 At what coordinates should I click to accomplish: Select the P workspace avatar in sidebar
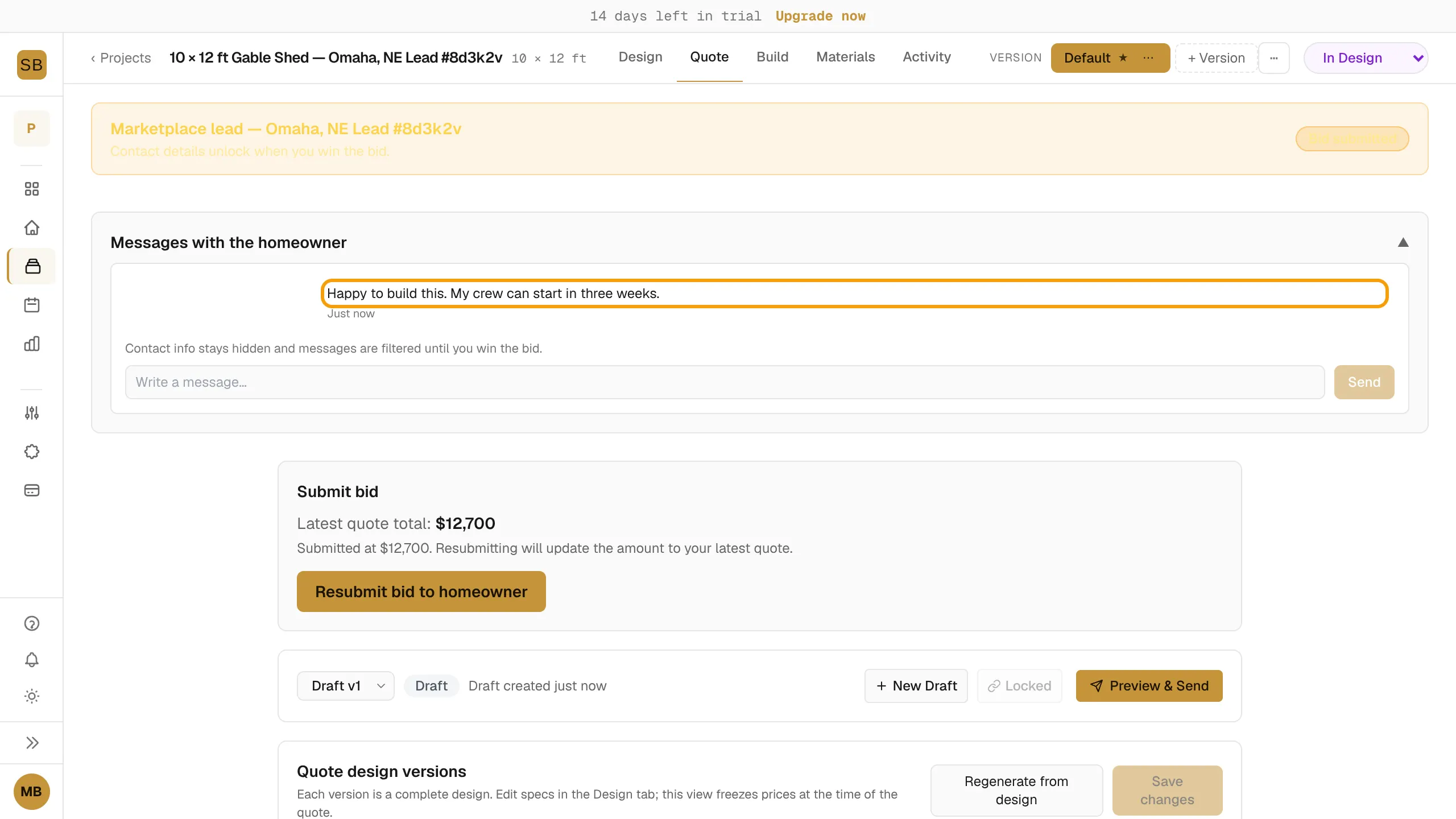(31, 129)
